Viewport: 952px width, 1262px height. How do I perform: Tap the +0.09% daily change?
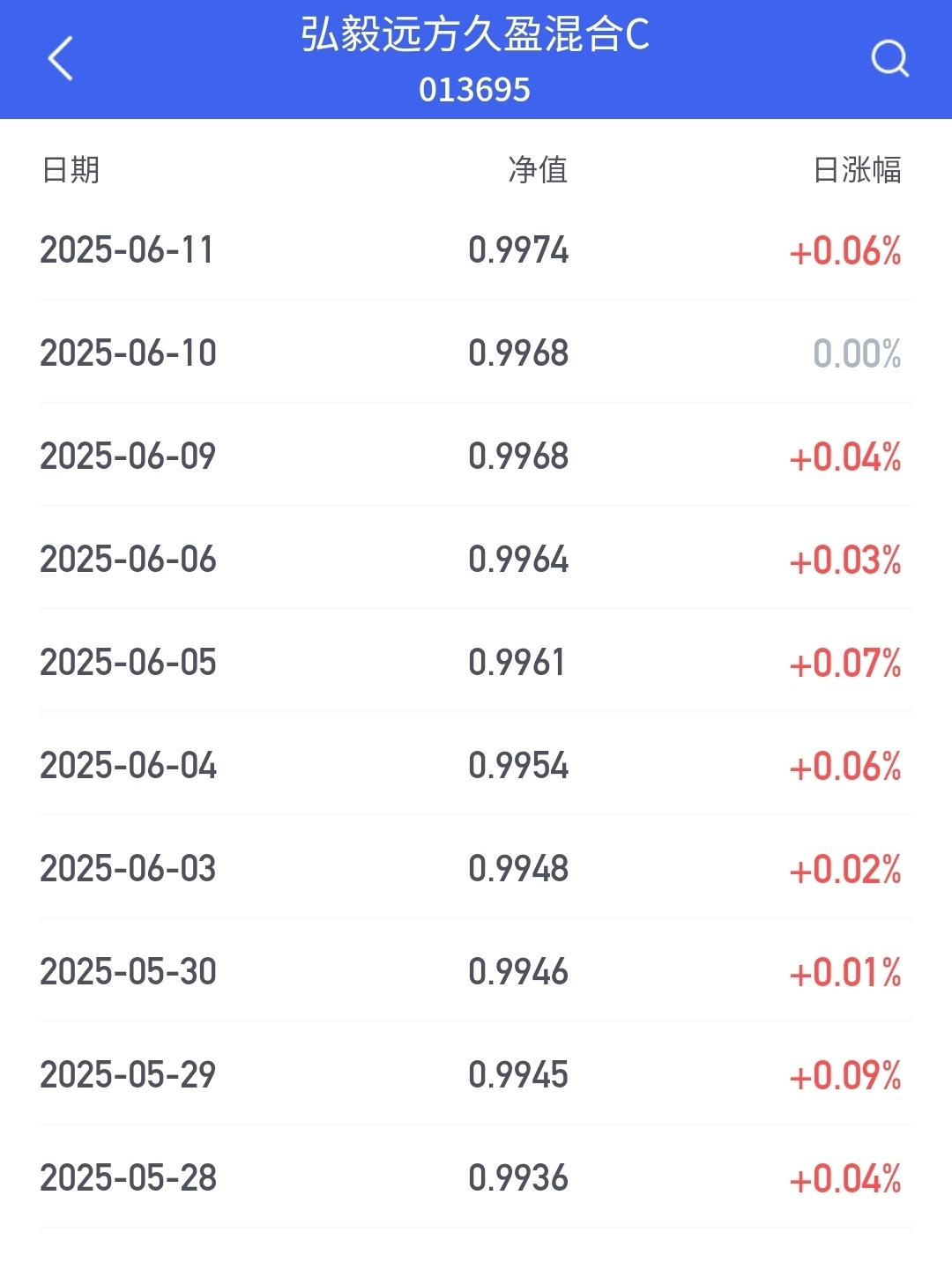click(x=845, y=1075)
